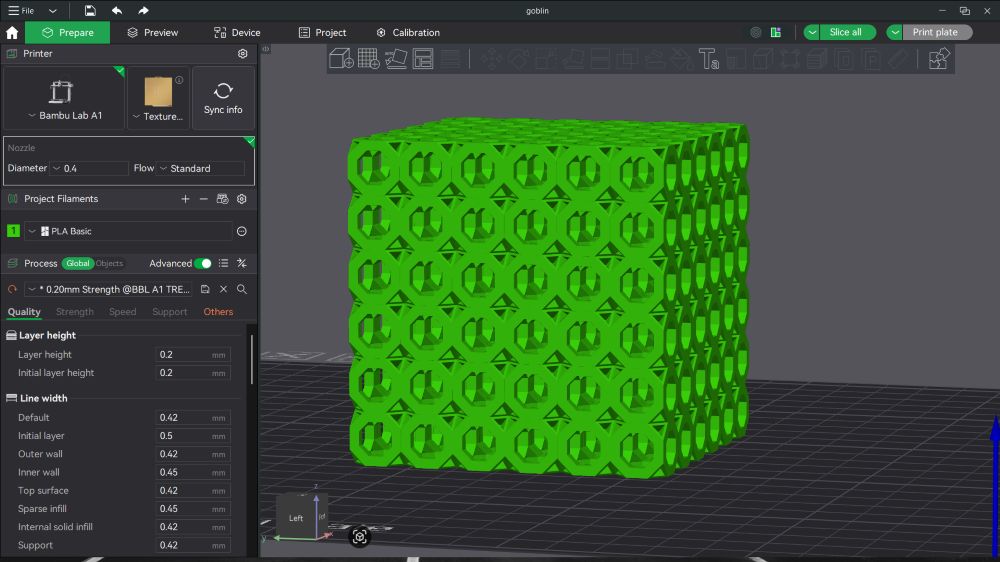Save the process preset
The image size is (1000, 562).
[205, 289]
